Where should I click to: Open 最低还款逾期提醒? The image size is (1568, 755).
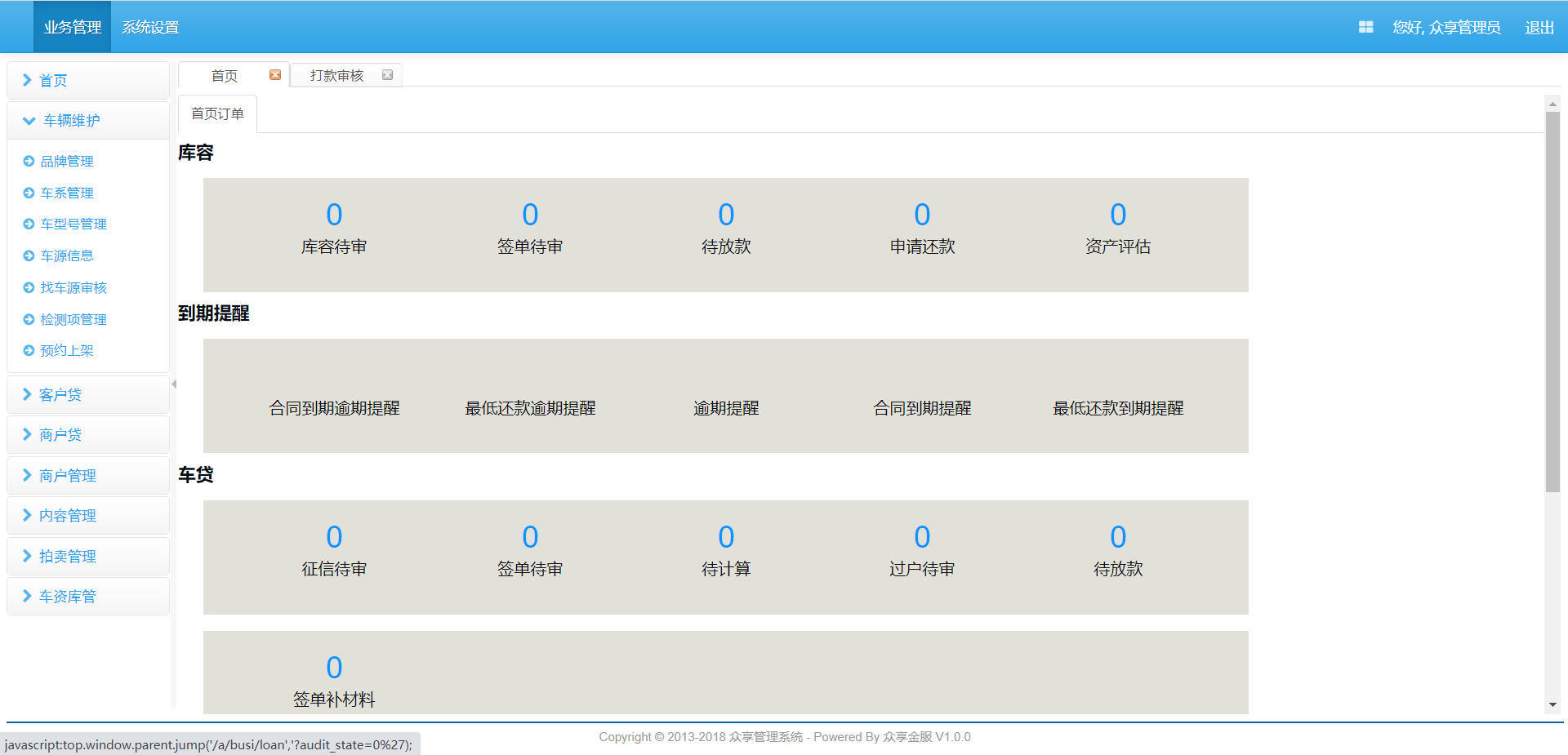click(530, 408)
